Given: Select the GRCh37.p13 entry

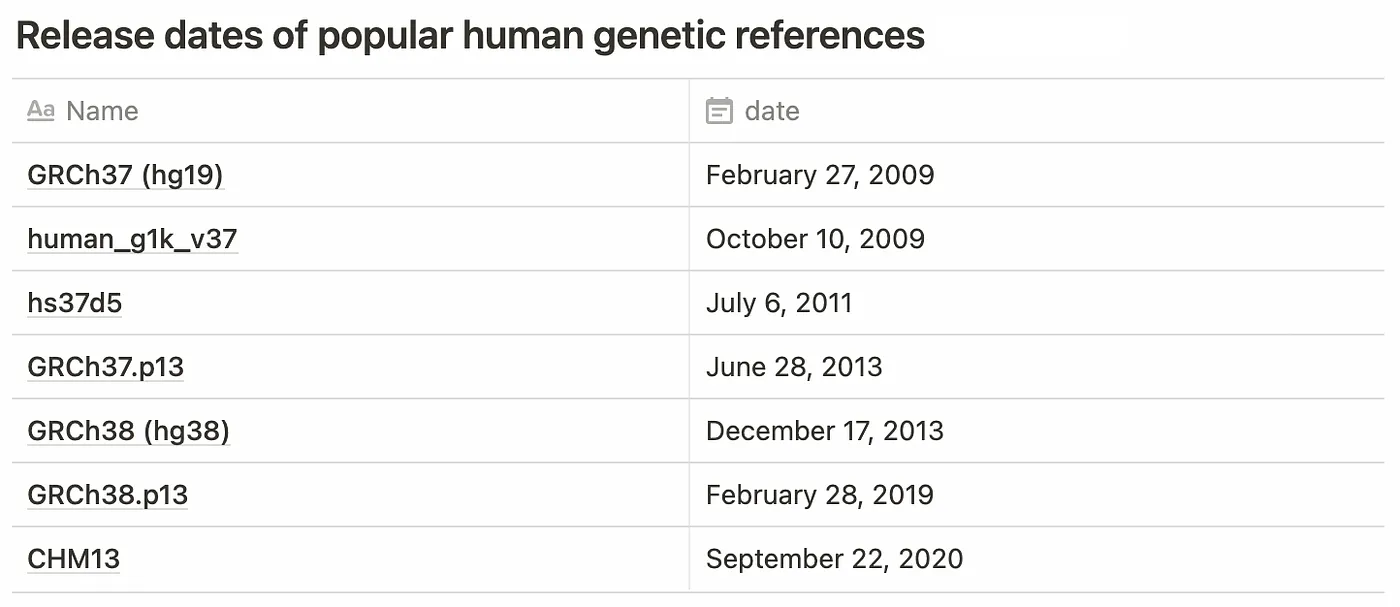Looking at the screenshot, I should click(105, 367).
